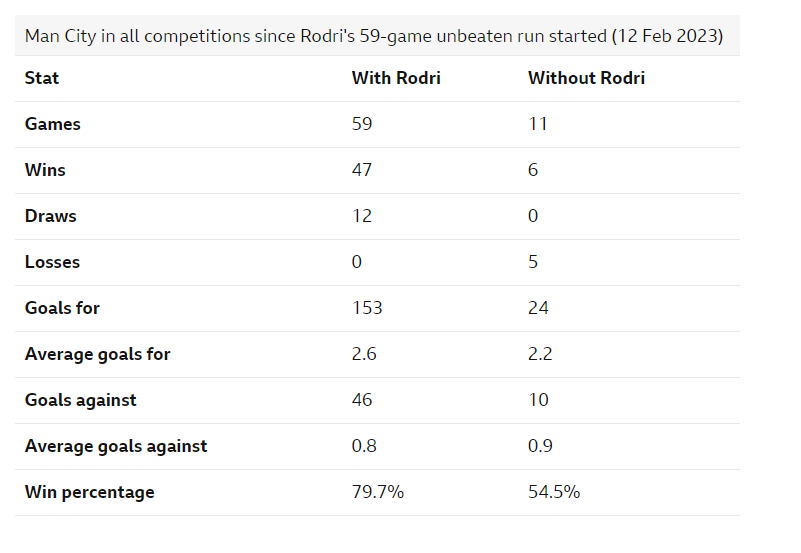Image resolution: width=801 pixels, height=553 pixels.
Task: Click the Losses row label
Action: (x=52, y=262)
